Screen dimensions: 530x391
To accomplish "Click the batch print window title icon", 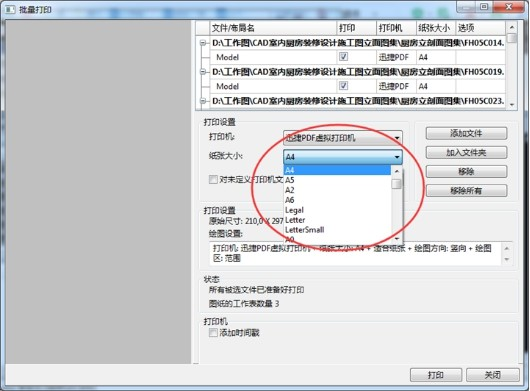I will [9, 9].
